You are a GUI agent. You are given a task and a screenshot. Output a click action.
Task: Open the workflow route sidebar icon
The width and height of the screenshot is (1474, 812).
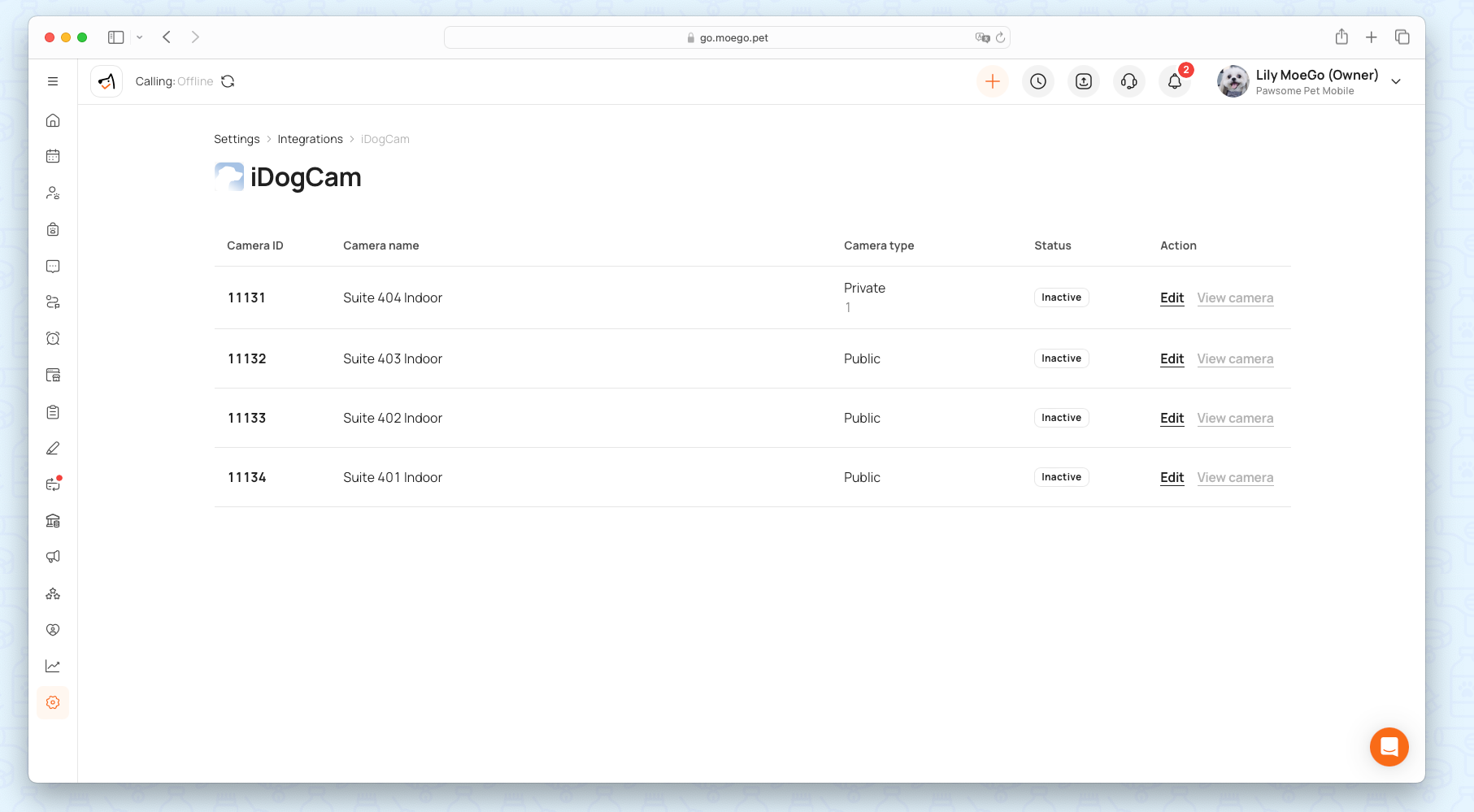tap(53, 302)
